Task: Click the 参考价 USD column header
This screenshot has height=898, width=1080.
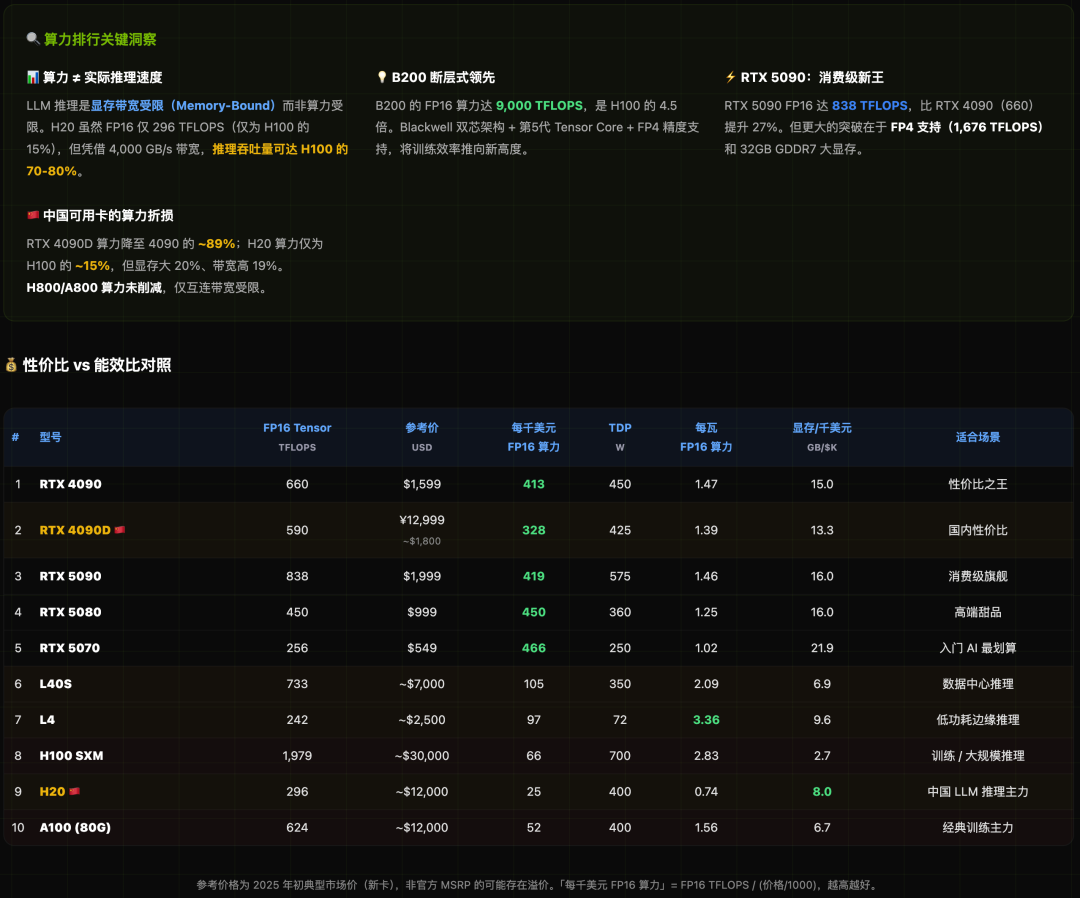Action: (422, 437)
